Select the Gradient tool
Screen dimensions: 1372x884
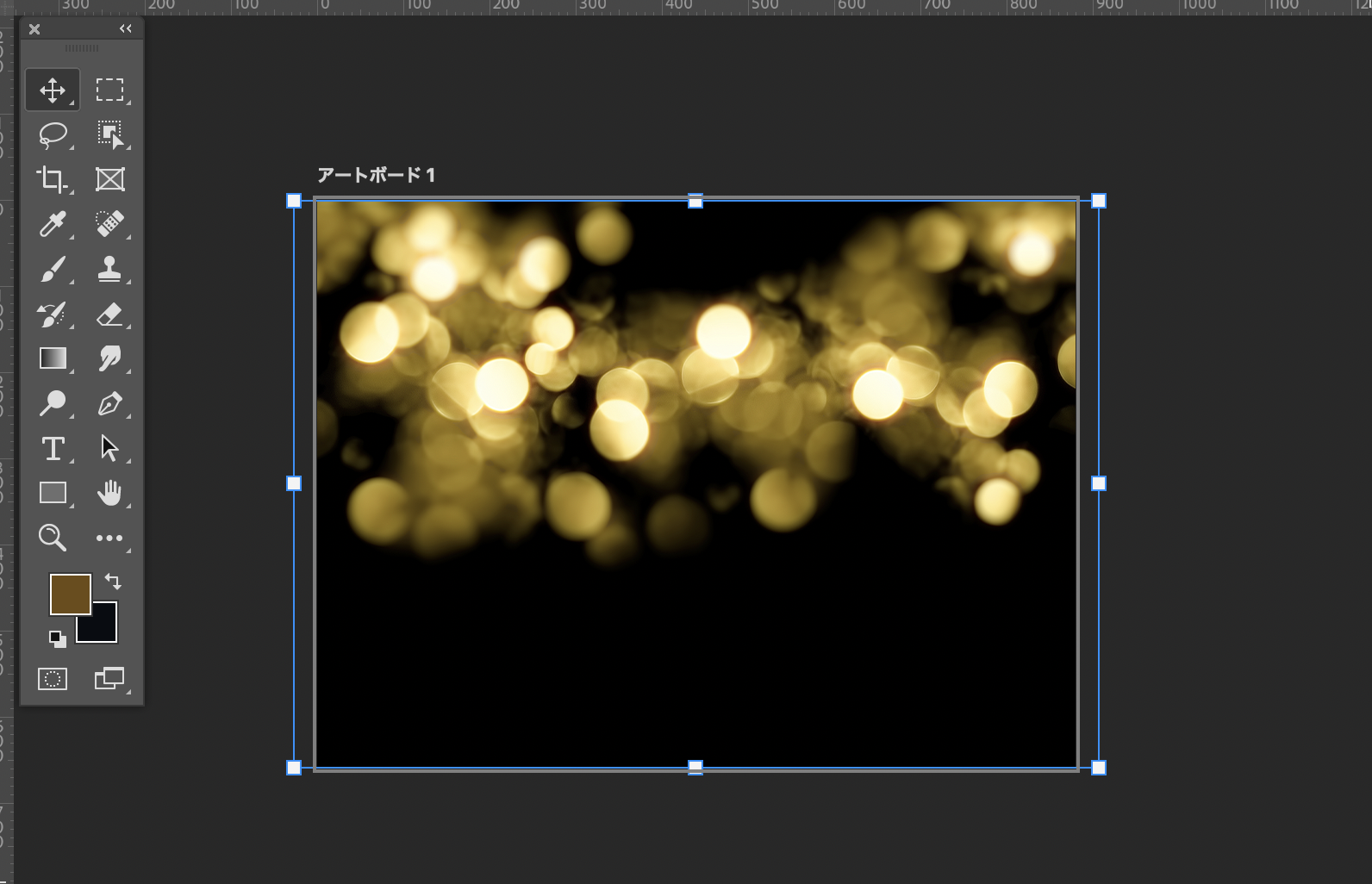[53, 358]
